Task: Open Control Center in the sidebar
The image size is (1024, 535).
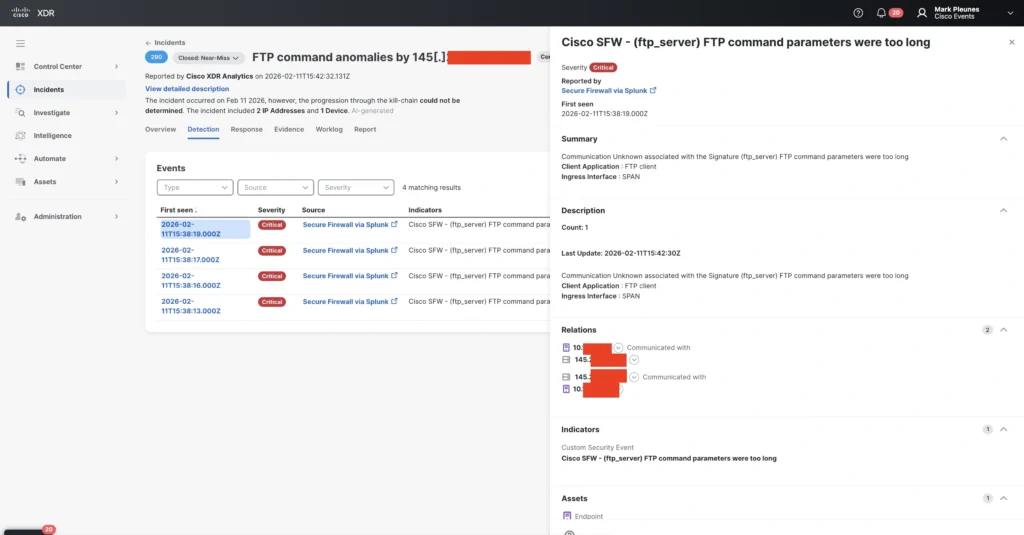Action: click(x=57, y=67)
